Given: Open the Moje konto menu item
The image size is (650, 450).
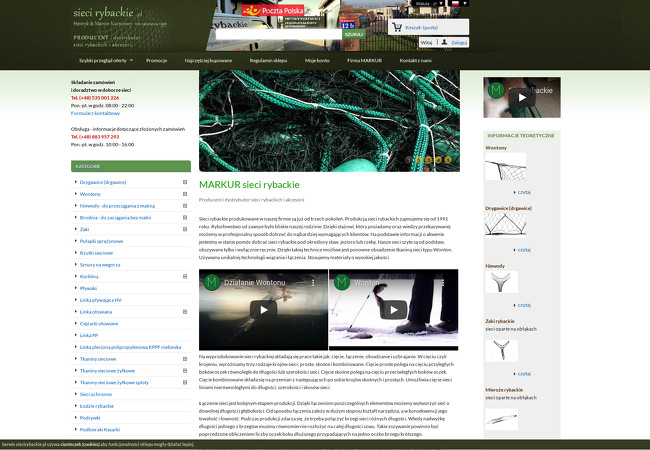Looking at the screenshot, I should click(x=317, y=60).
